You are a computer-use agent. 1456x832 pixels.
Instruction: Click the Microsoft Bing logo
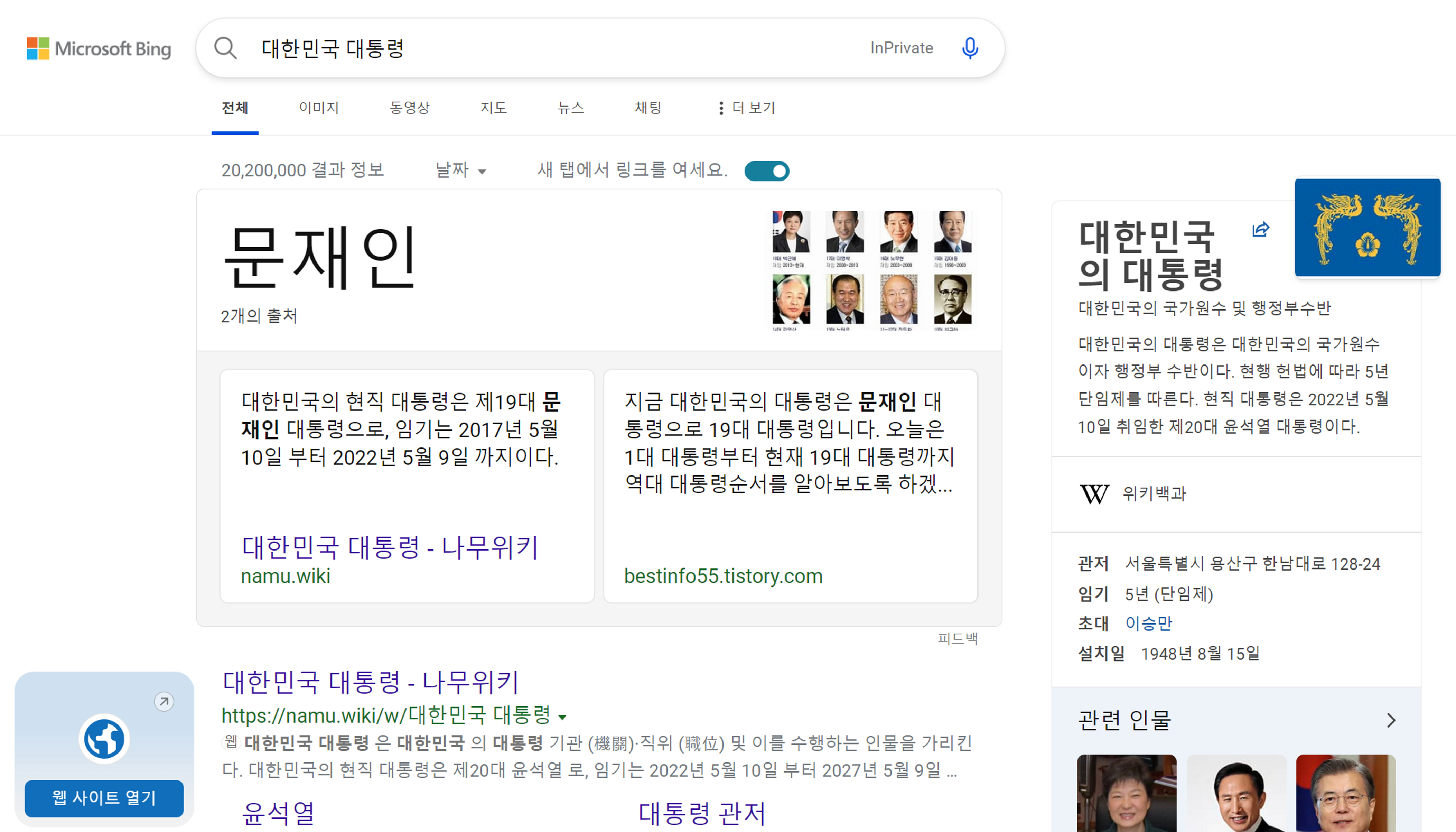click(x=99, y=48)
